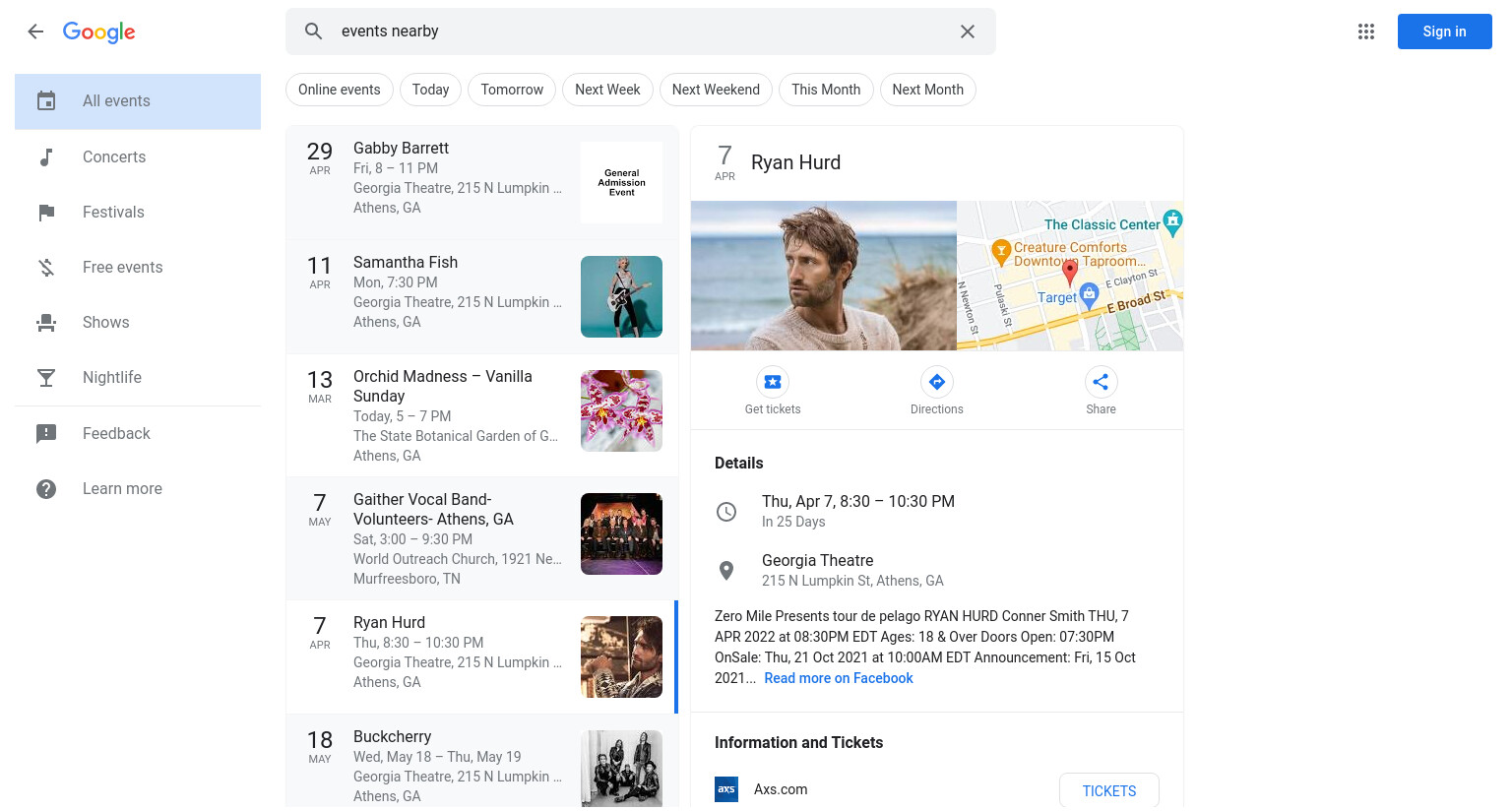Click the Directions icon
The width and height of the screenshot is (1512, 811).
pos(937,382)
